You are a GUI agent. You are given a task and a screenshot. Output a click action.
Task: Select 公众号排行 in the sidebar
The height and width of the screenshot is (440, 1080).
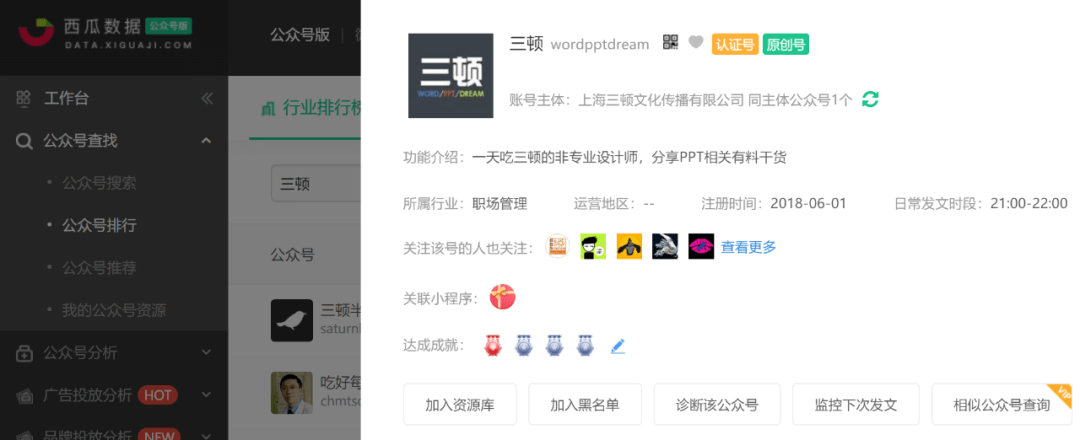pyautogui.click(x=99, y=225)
